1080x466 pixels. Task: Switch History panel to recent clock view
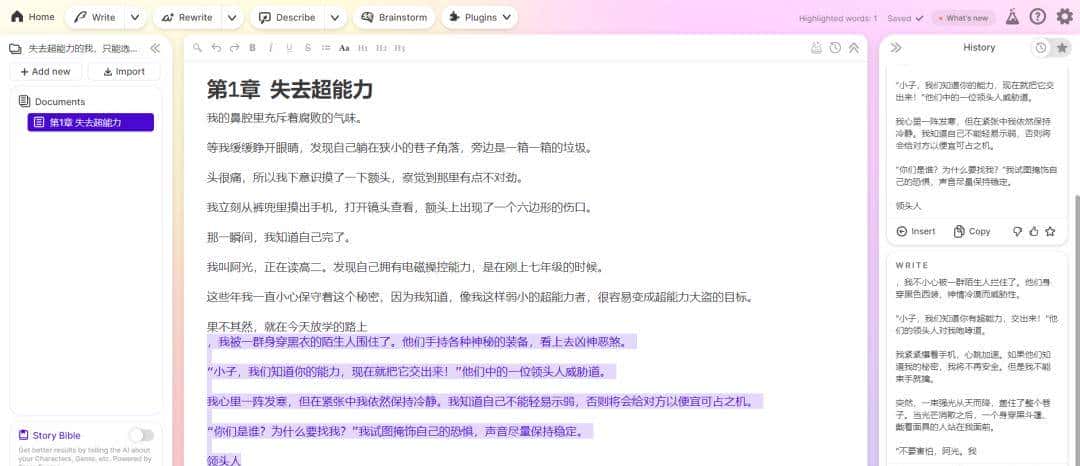coord(1041,47)
